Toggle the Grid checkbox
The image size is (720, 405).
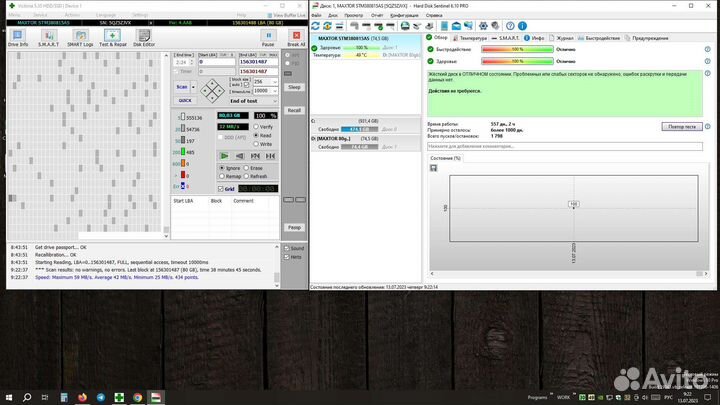[221, 189]
